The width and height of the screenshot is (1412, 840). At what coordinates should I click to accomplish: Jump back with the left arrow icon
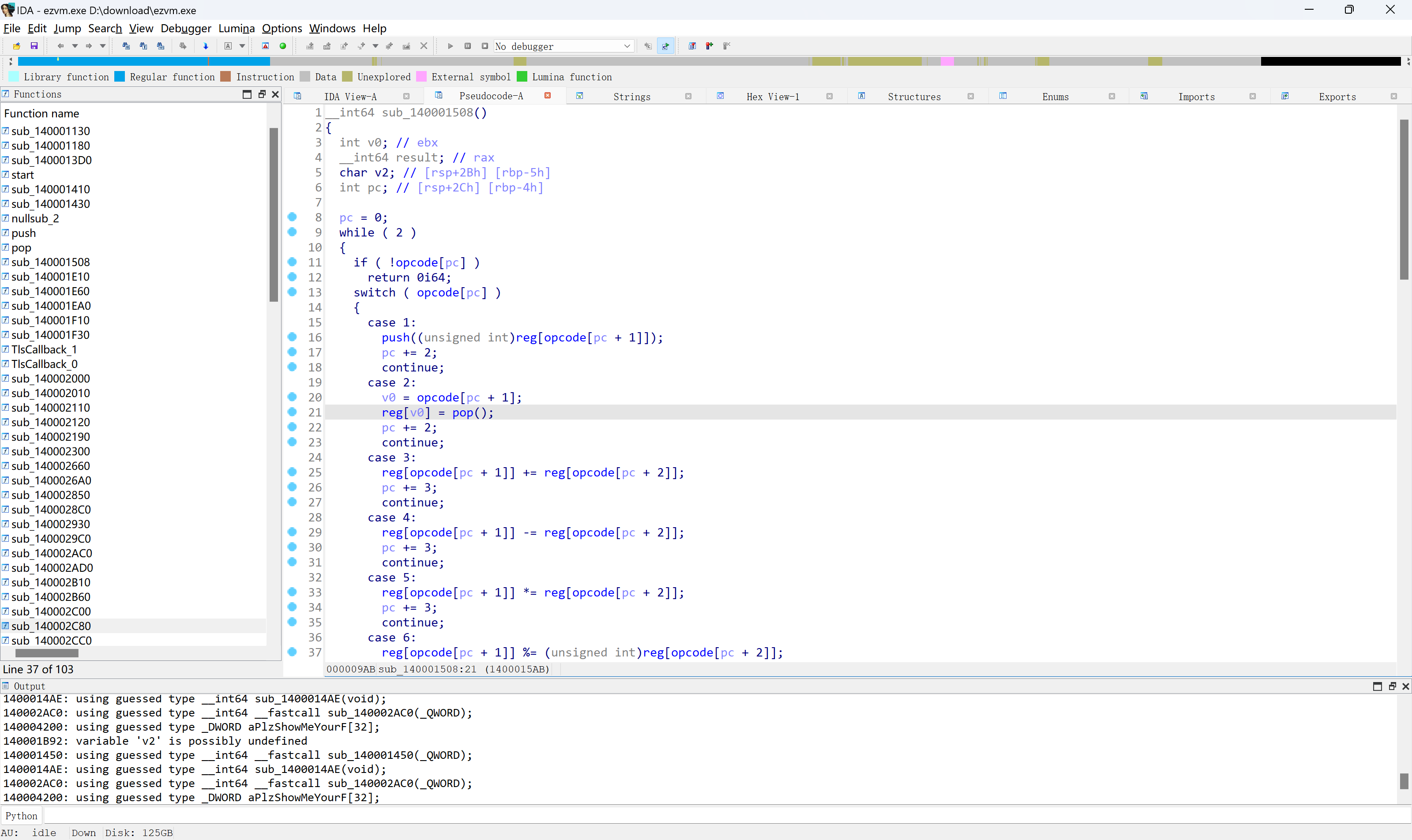click(x=60, y=46)
